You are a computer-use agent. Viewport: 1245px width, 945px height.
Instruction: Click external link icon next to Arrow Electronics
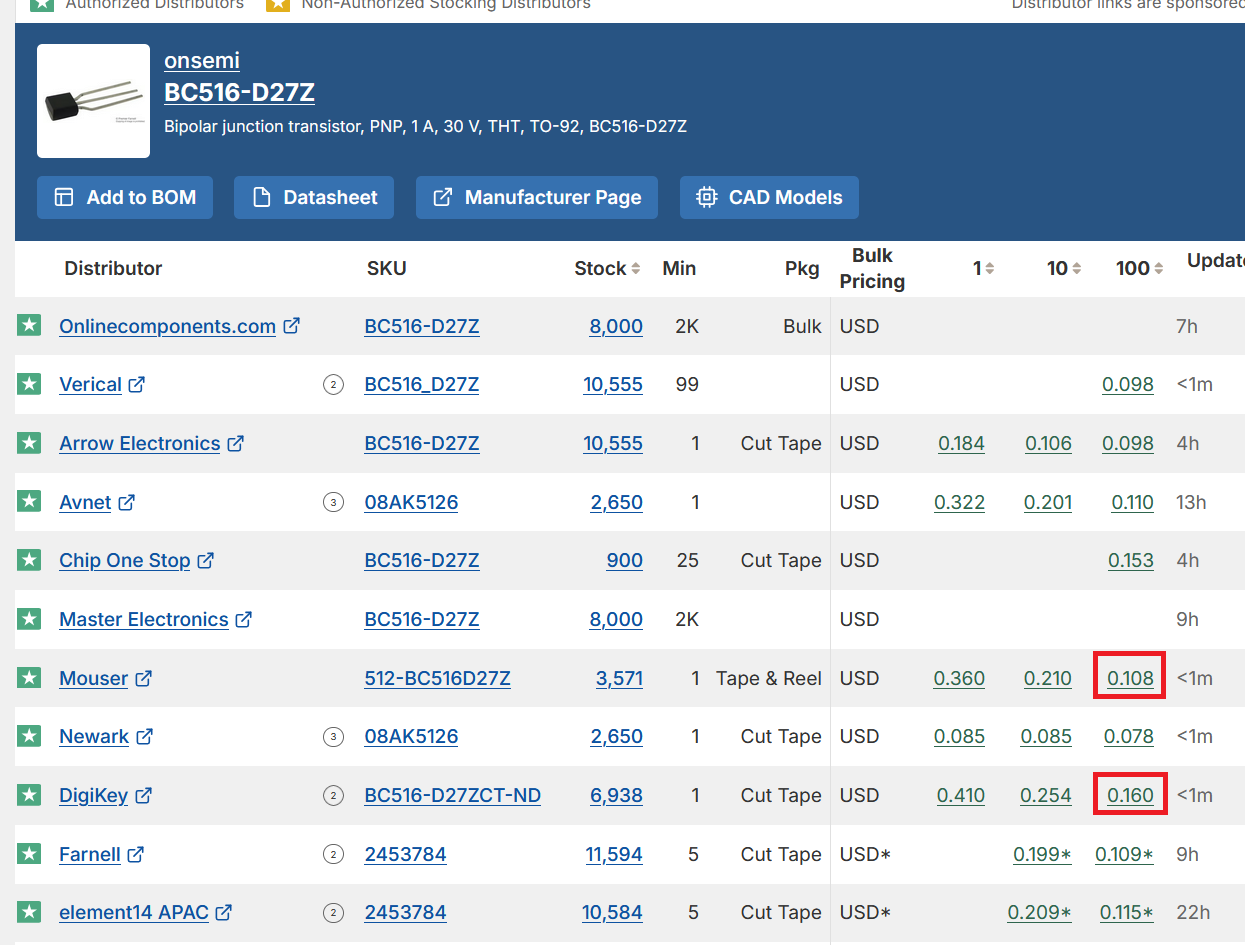click(235, 443)
